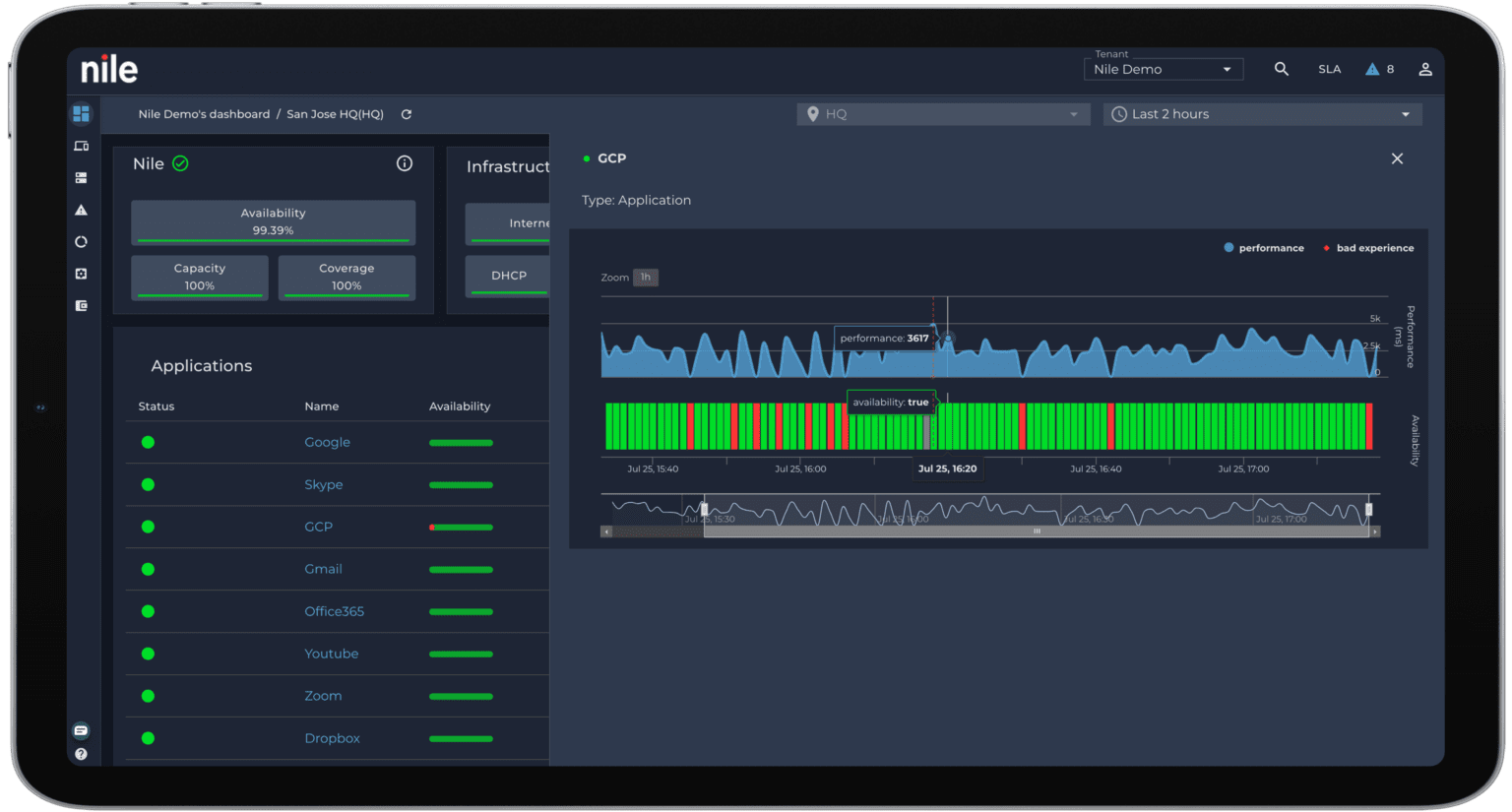View alerts via the sidebar warning triangle
The height and width of the screenshot is (812, 1512).
(82, 210)
